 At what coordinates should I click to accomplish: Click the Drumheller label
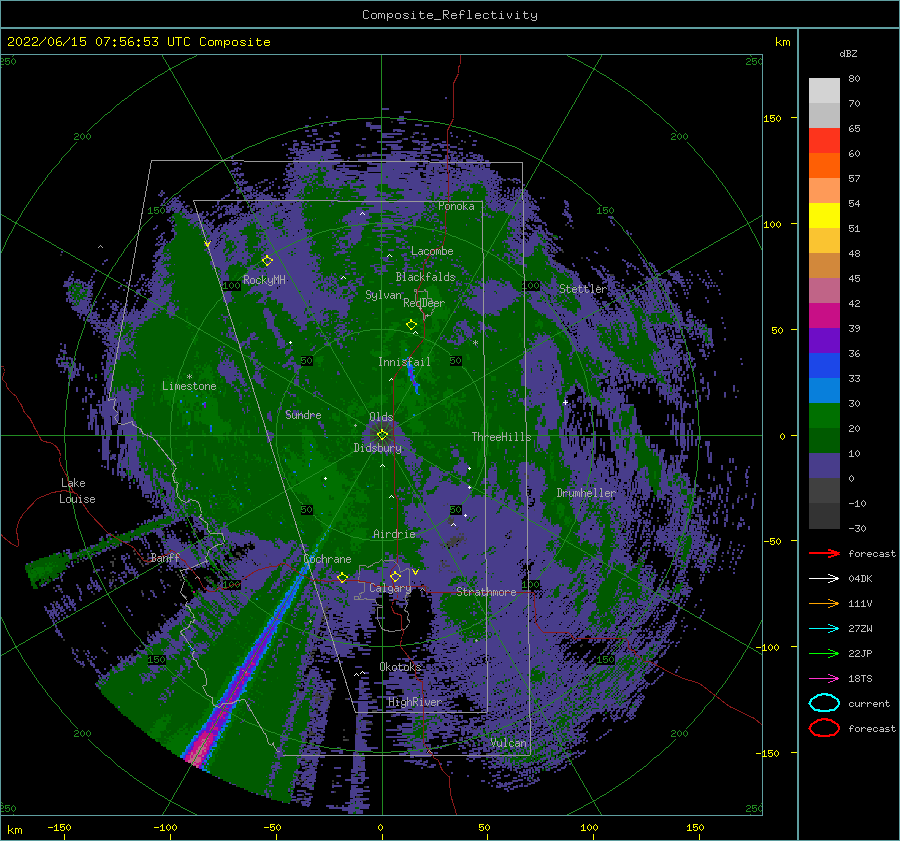tap(586, 493)
